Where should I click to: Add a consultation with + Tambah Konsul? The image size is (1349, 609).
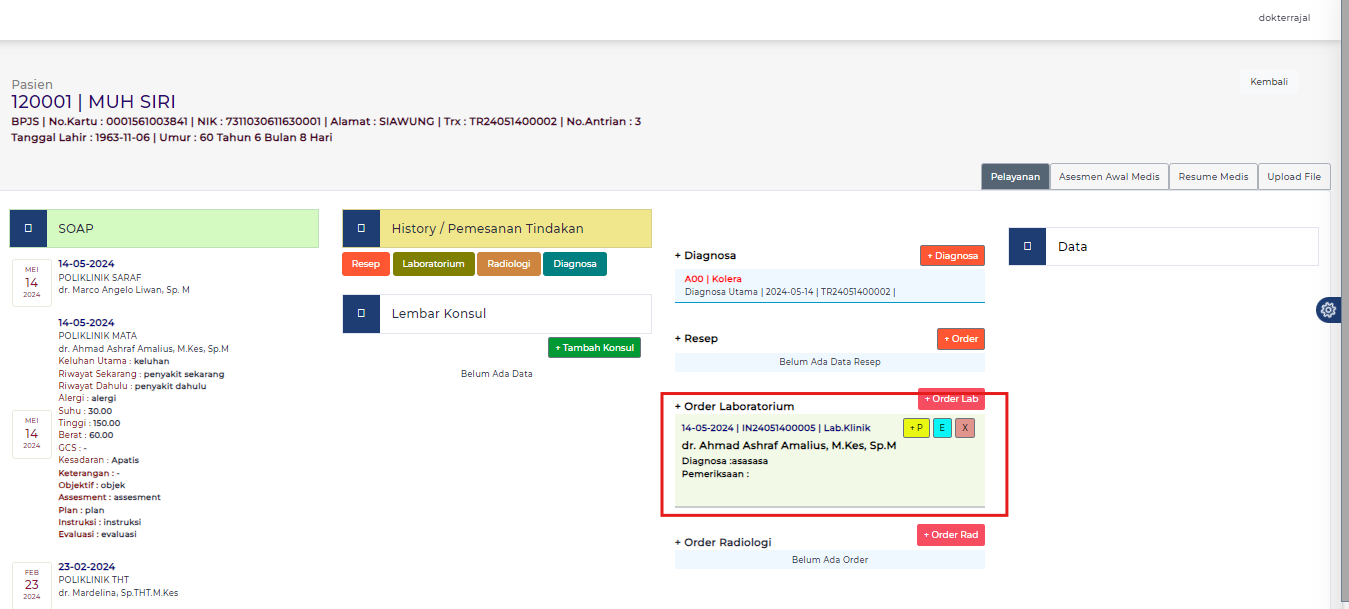(594, 347)
